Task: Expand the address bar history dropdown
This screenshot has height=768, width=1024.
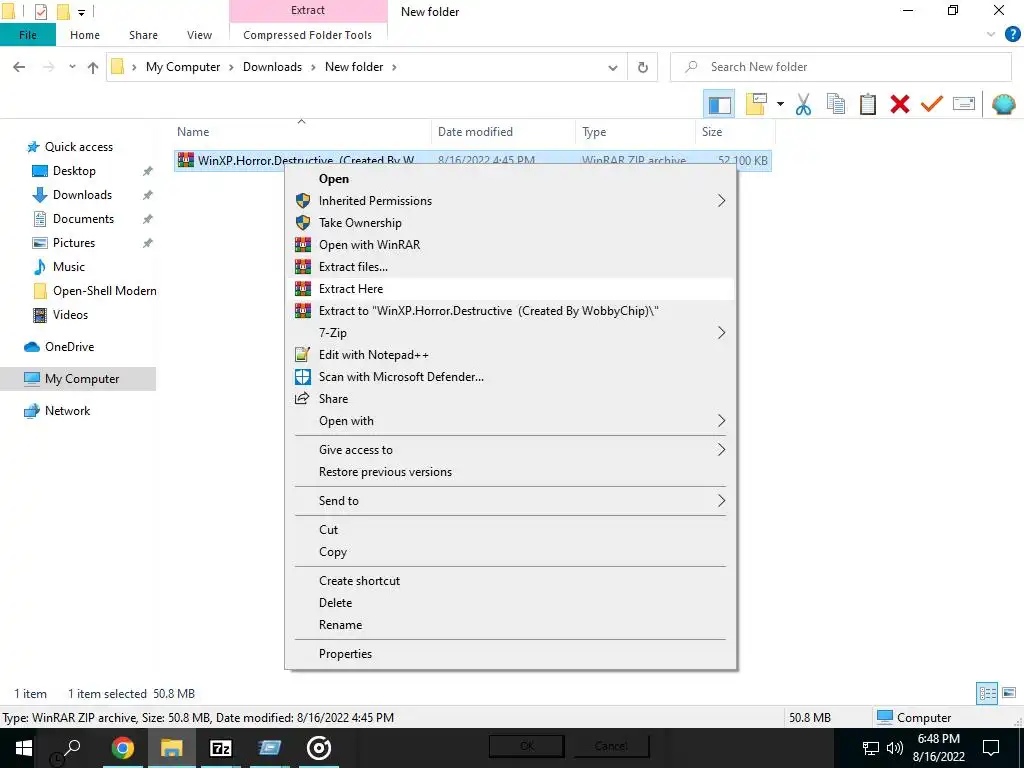Action: pos(613,67)
